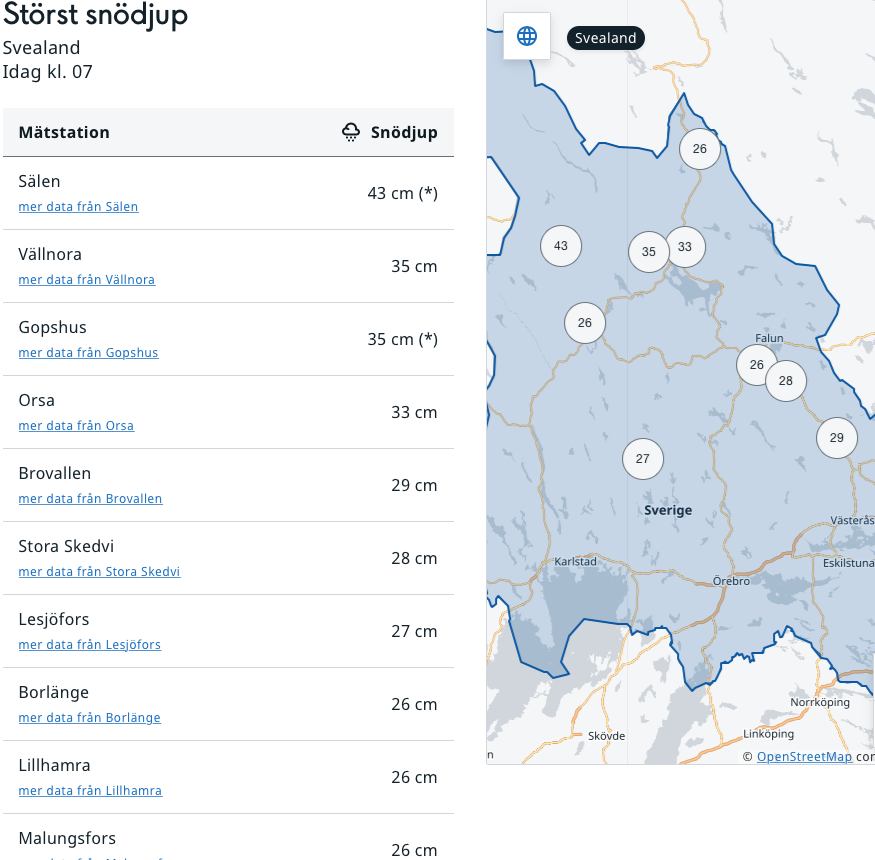875x860 pixels.
Task: Select the 35 cm map marker
Action: 649,252
